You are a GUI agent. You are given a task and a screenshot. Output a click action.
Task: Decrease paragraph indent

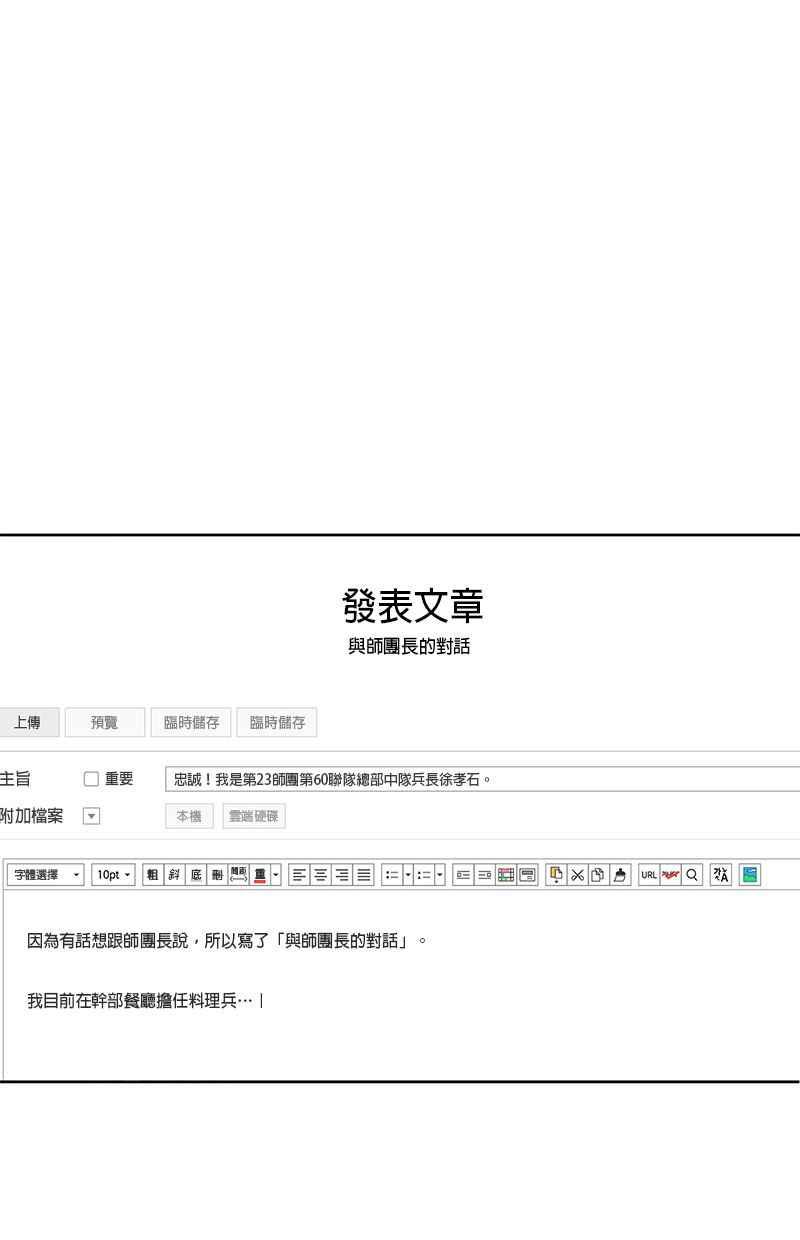[x=463, y=875]
